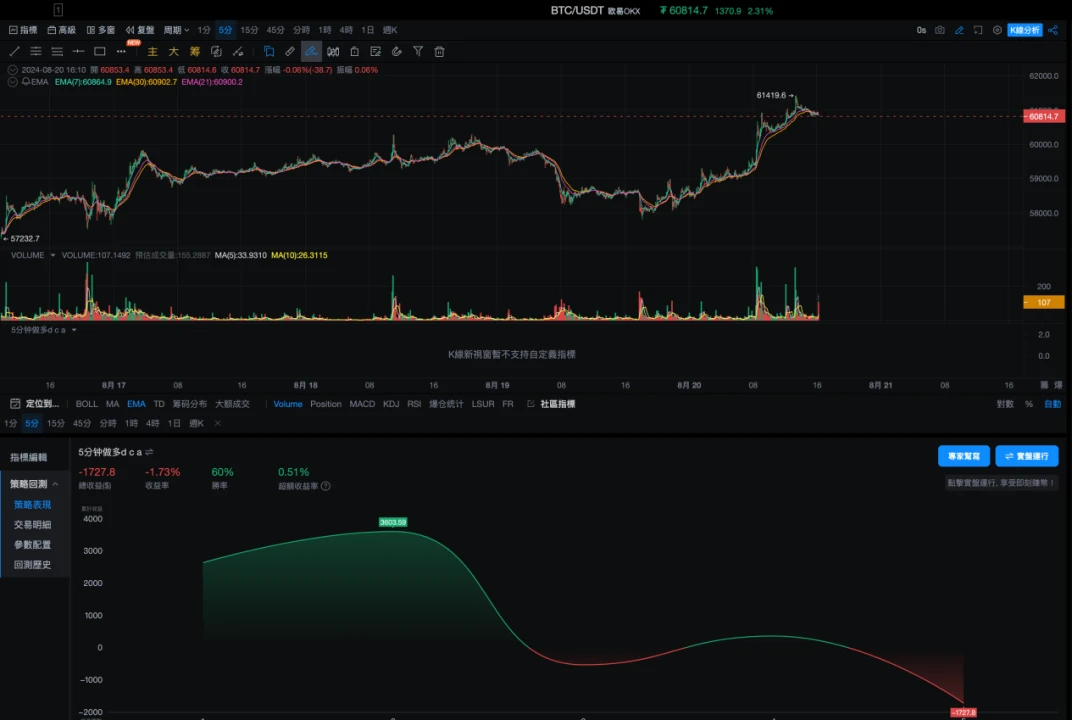Toggle the BOLL indicator on chart
The image size is (1072, 720).
pyautogui.click(x=87, y=404)
